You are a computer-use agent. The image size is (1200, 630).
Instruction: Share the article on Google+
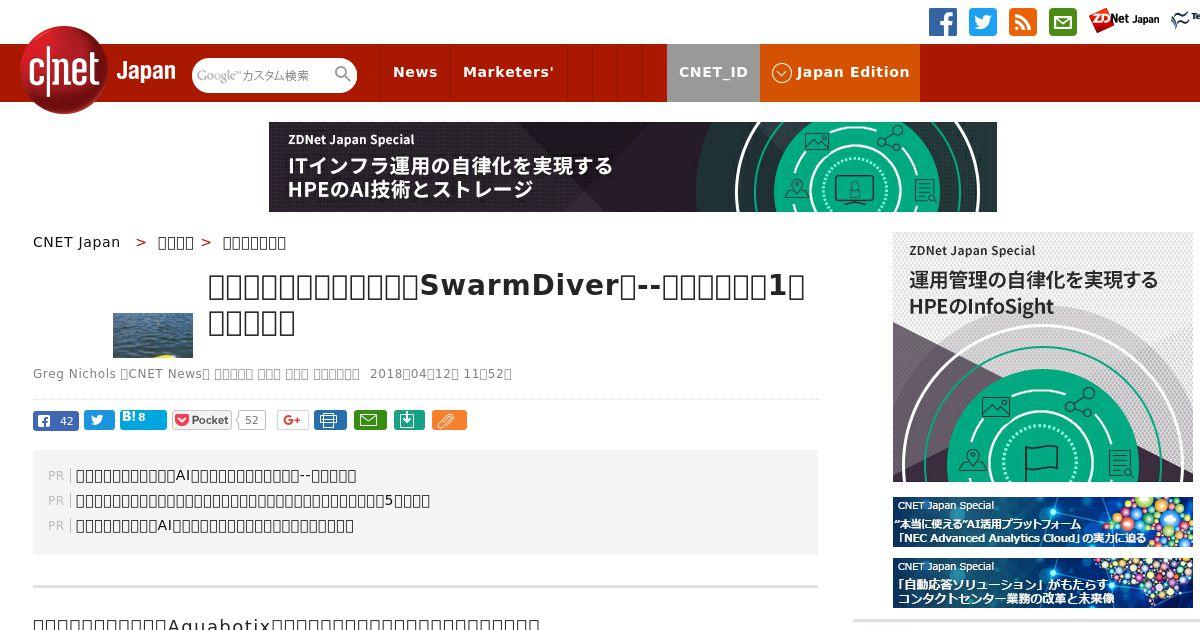pos(293,420)
